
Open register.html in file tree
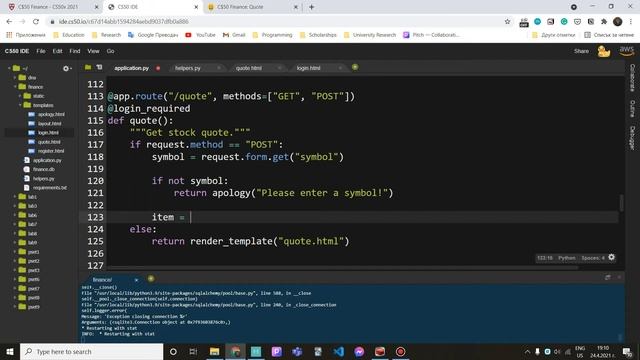point(51,151)
